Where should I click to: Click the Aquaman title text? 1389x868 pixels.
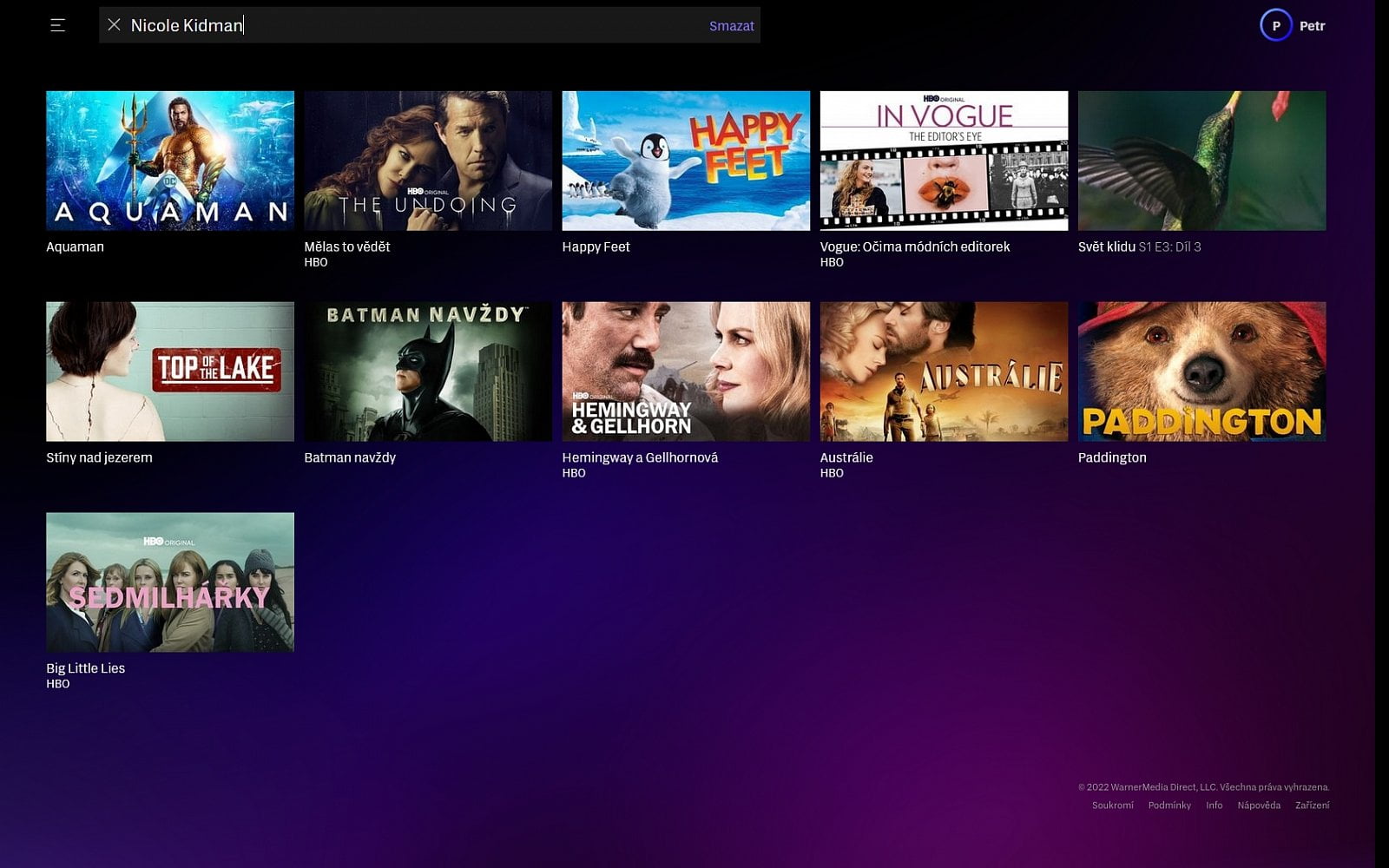(x=75, y=247)
